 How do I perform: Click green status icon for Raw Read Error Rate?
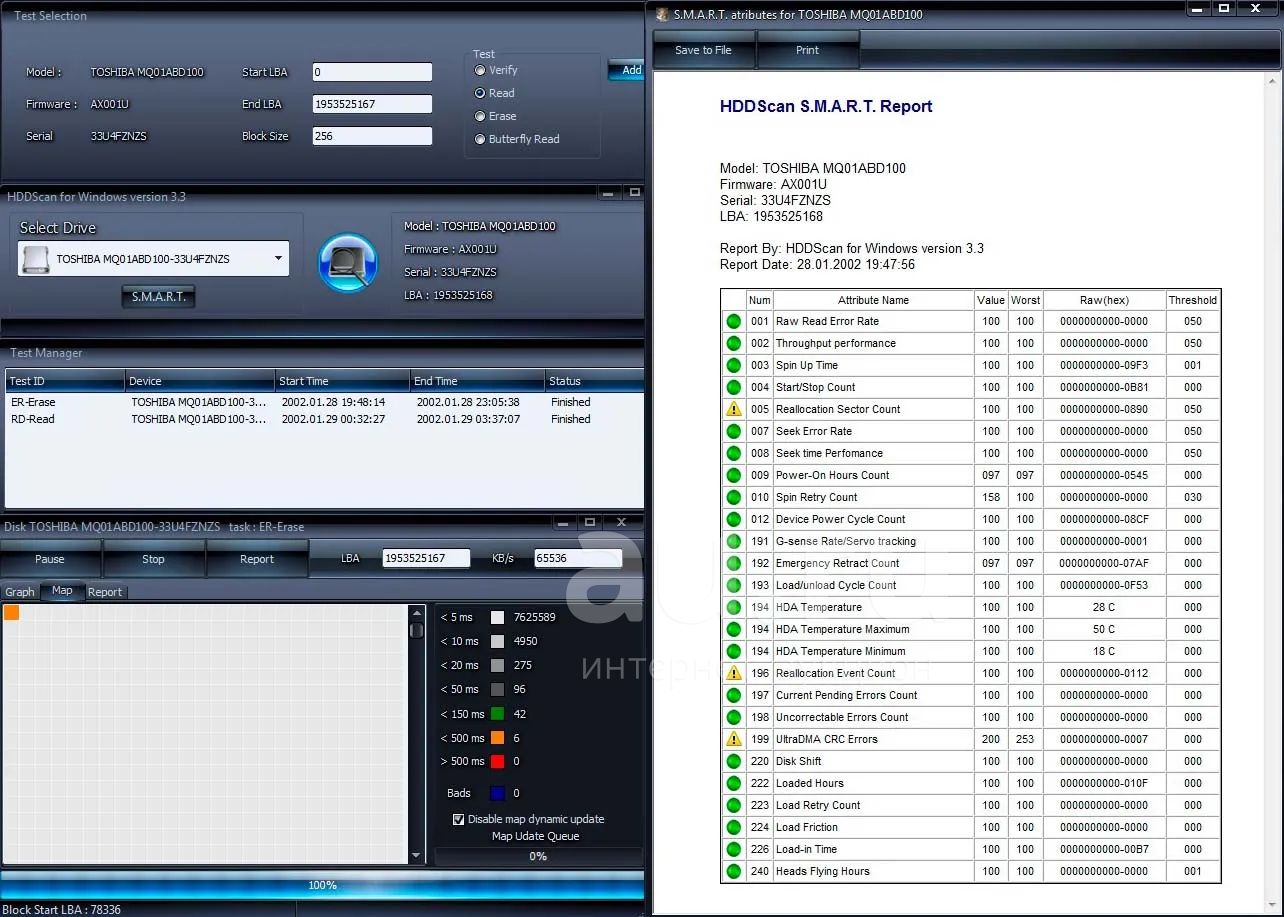point(734,321)
